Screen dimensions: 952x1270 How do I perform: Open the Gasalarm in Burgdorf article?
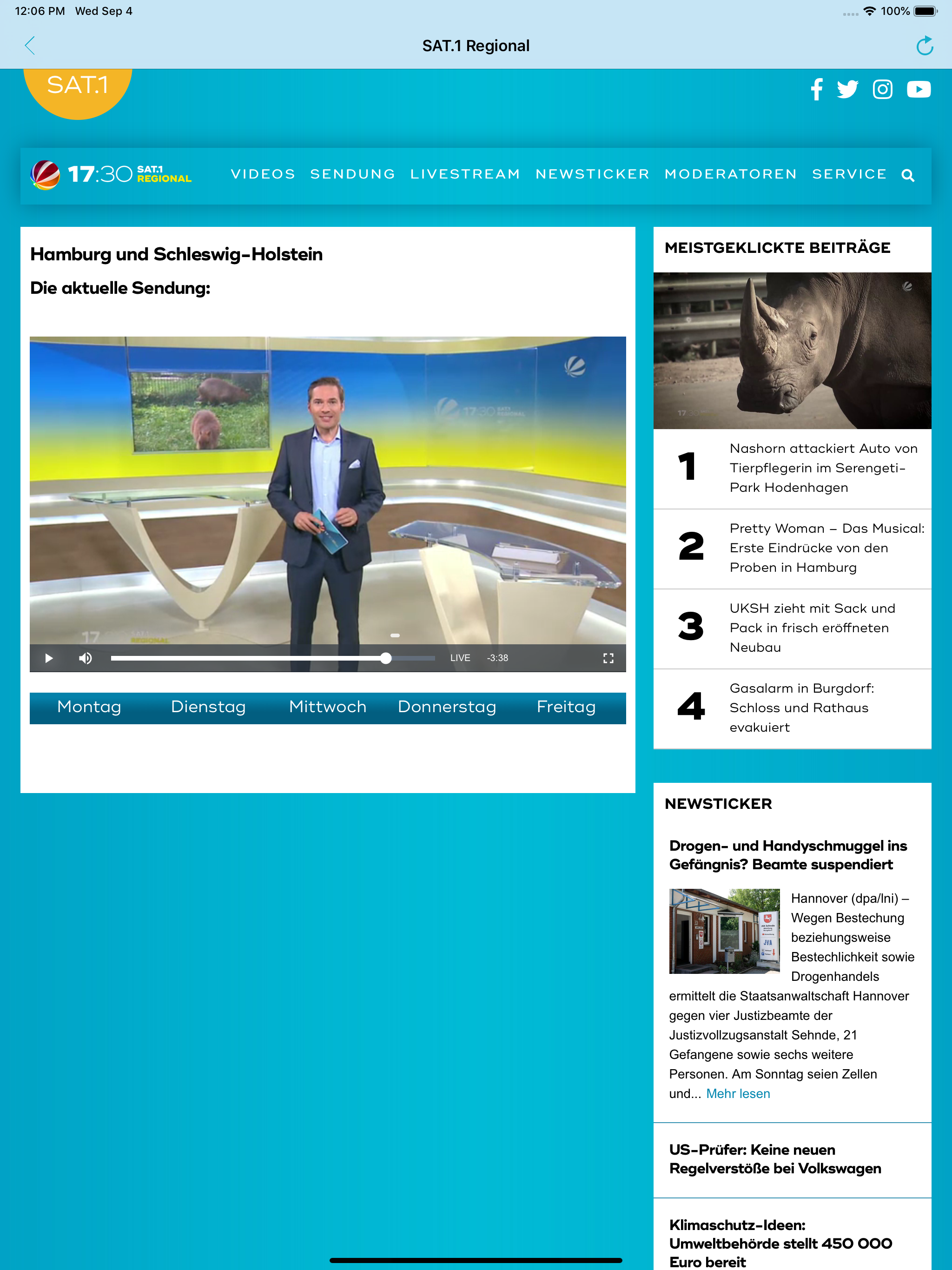pyautogui.click(x=793, y=708)
